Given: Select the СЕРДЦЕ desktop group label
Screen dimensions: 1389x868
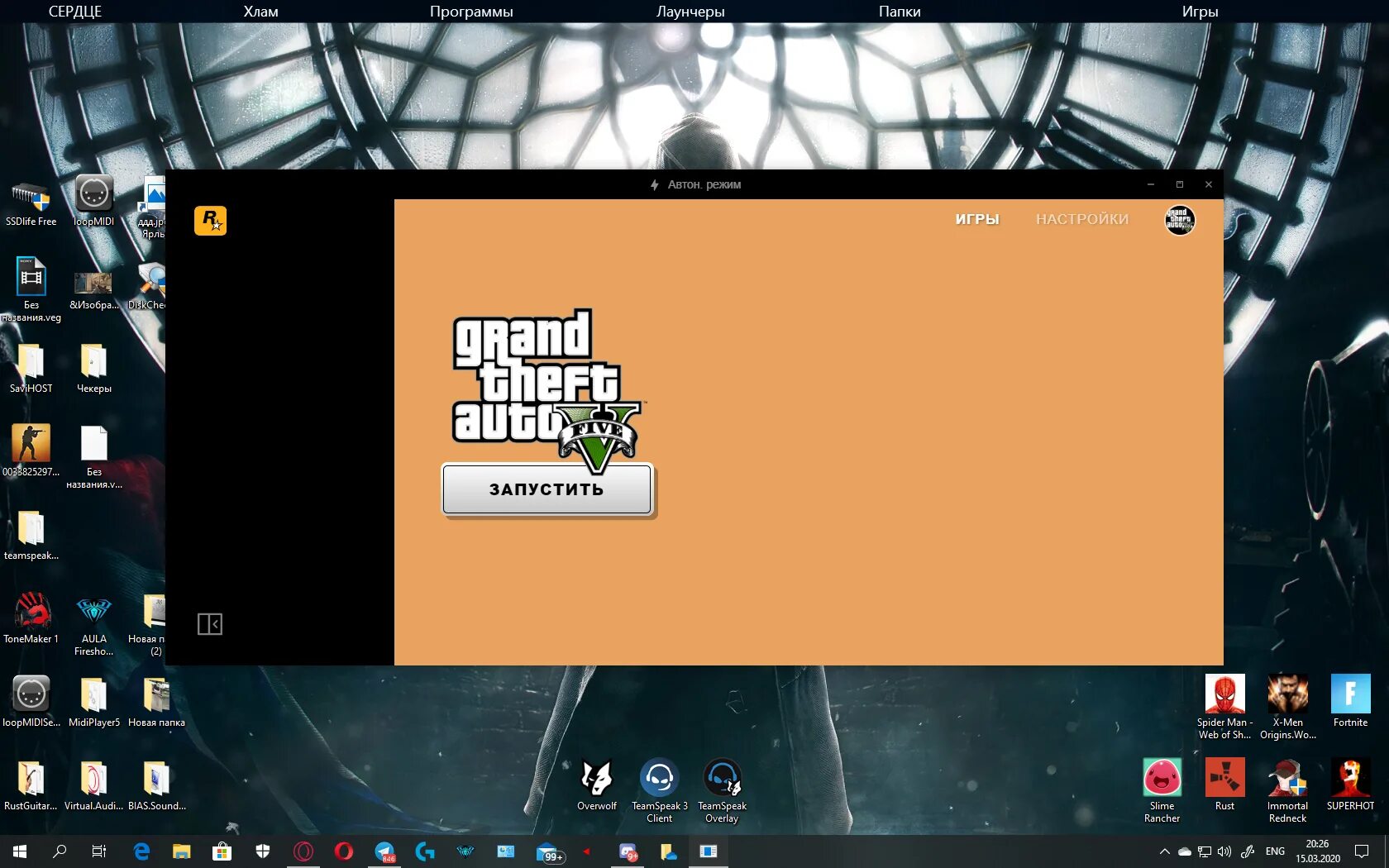Looking at the screenshot, I should point(75,12).
